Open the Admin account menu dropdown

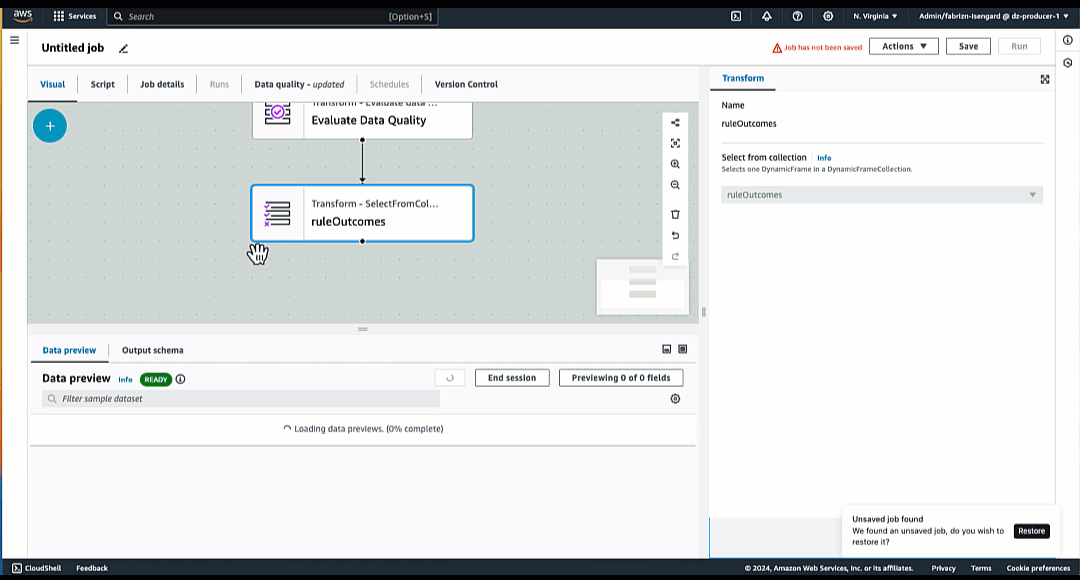(993, 16)
